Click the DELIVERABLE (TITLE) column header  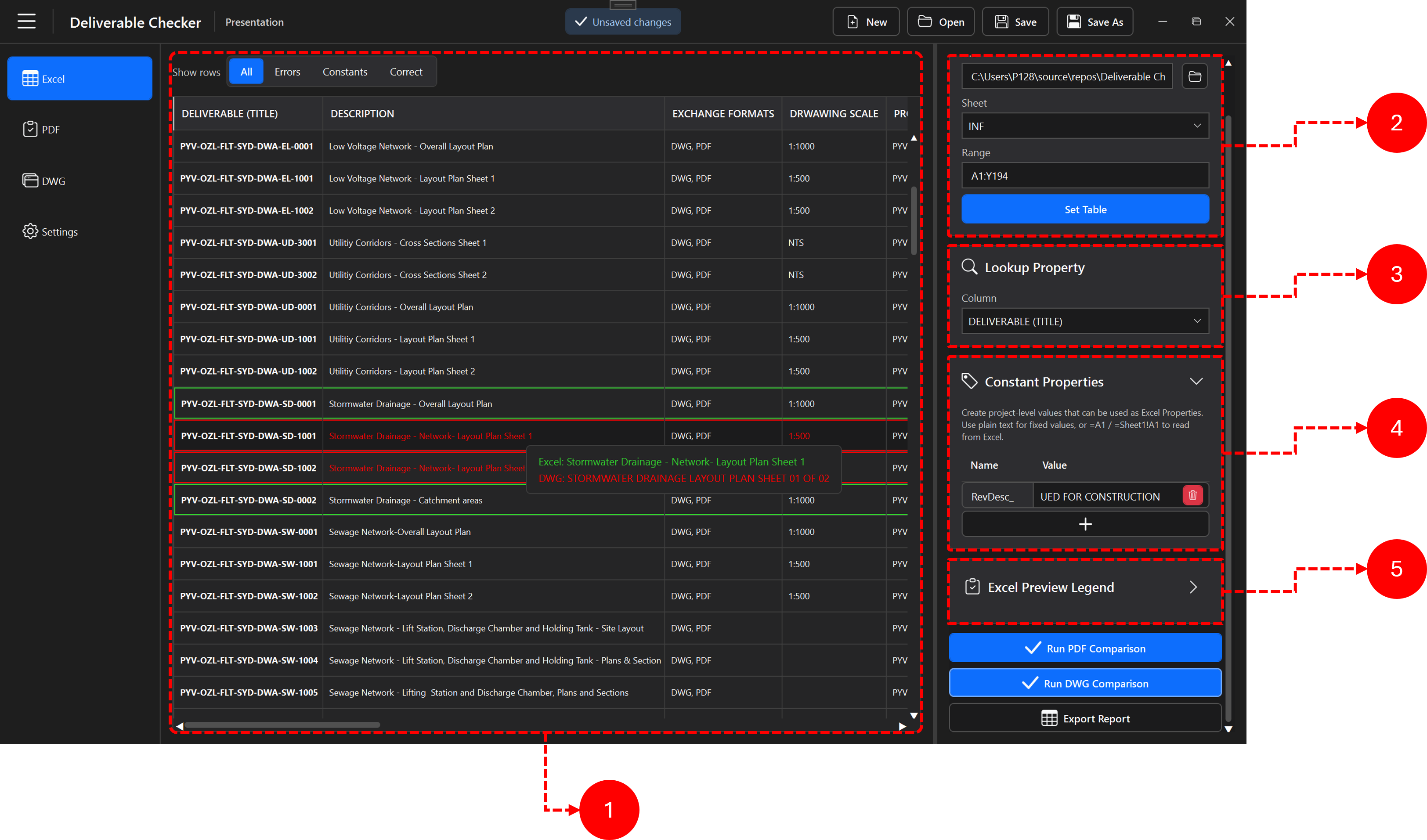pyautogui.click(x=248, y=114)
